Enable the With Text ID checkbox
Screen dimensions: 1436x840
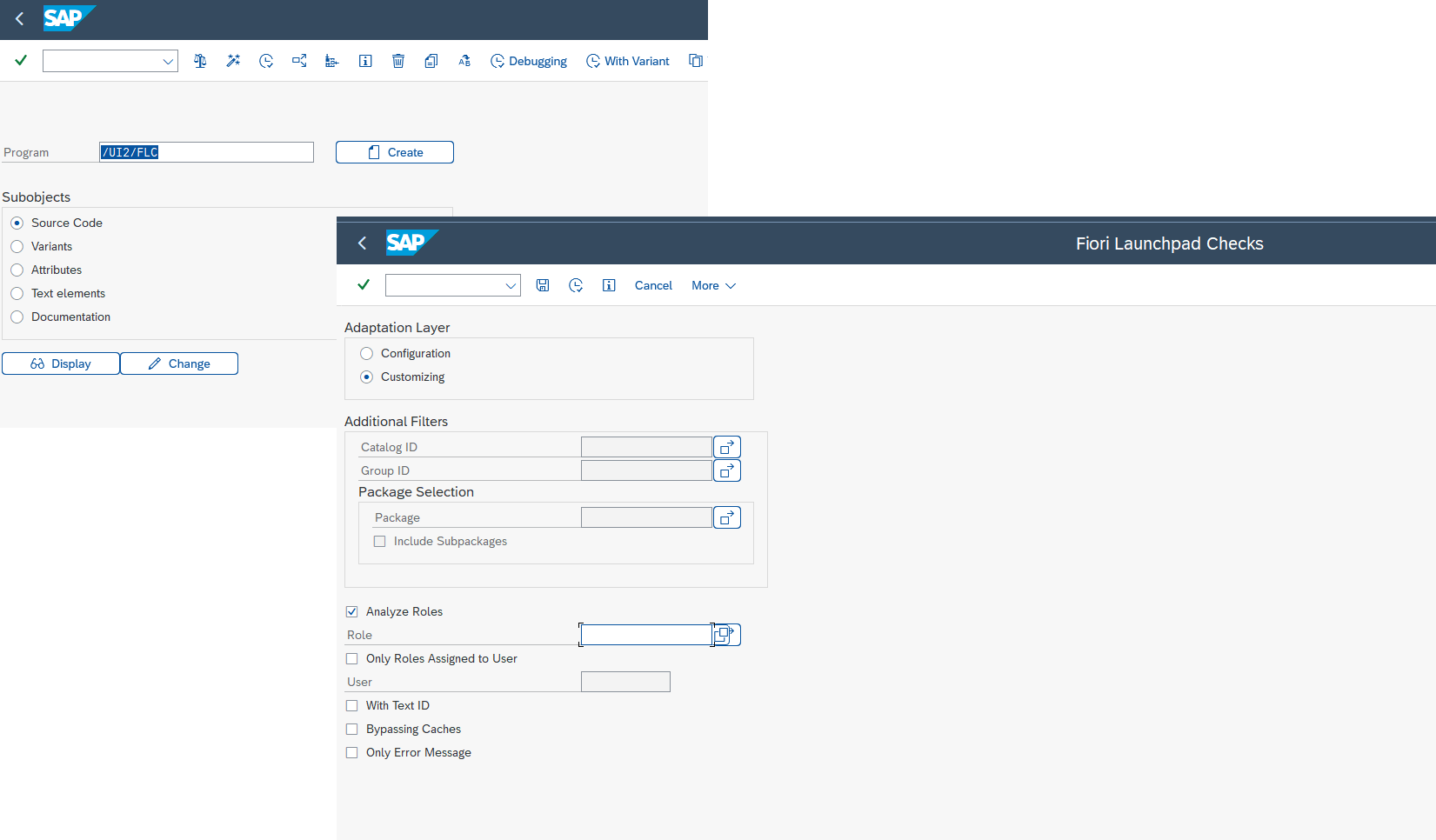pos(351,705)
